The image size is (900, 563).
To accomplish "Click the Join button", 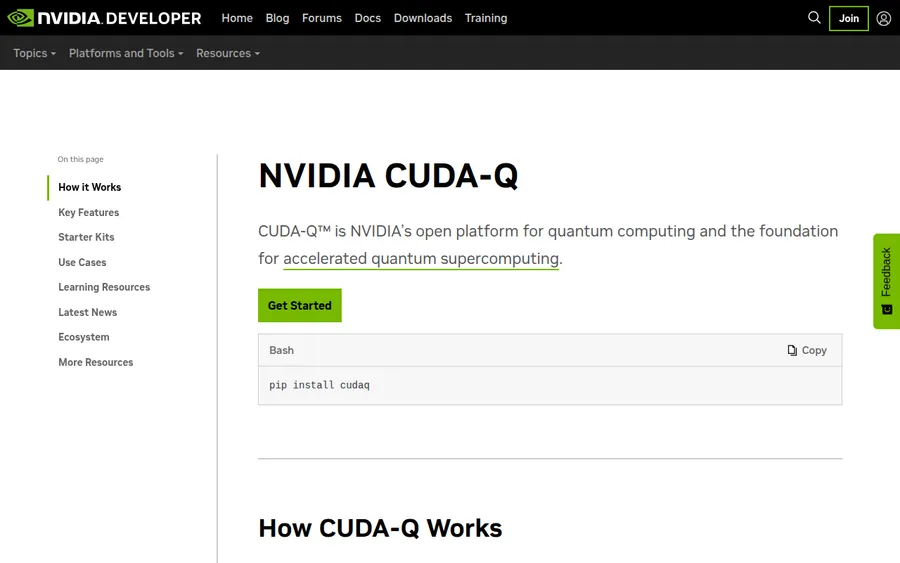I will tap(848, 18).
